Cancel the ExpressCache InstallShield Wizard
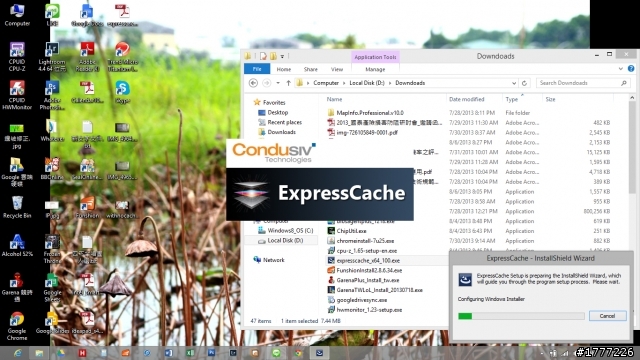Image resolution: width=640 pixels, height=360 pixels. 607,316
